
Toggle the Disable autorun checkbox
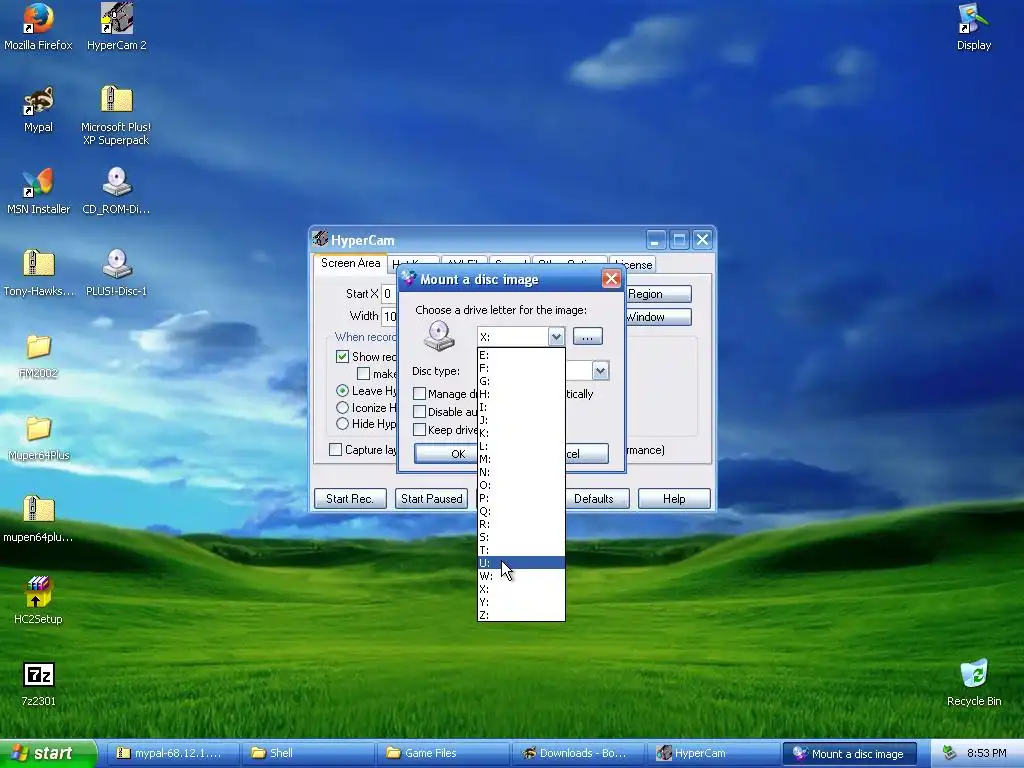[419, 411]
